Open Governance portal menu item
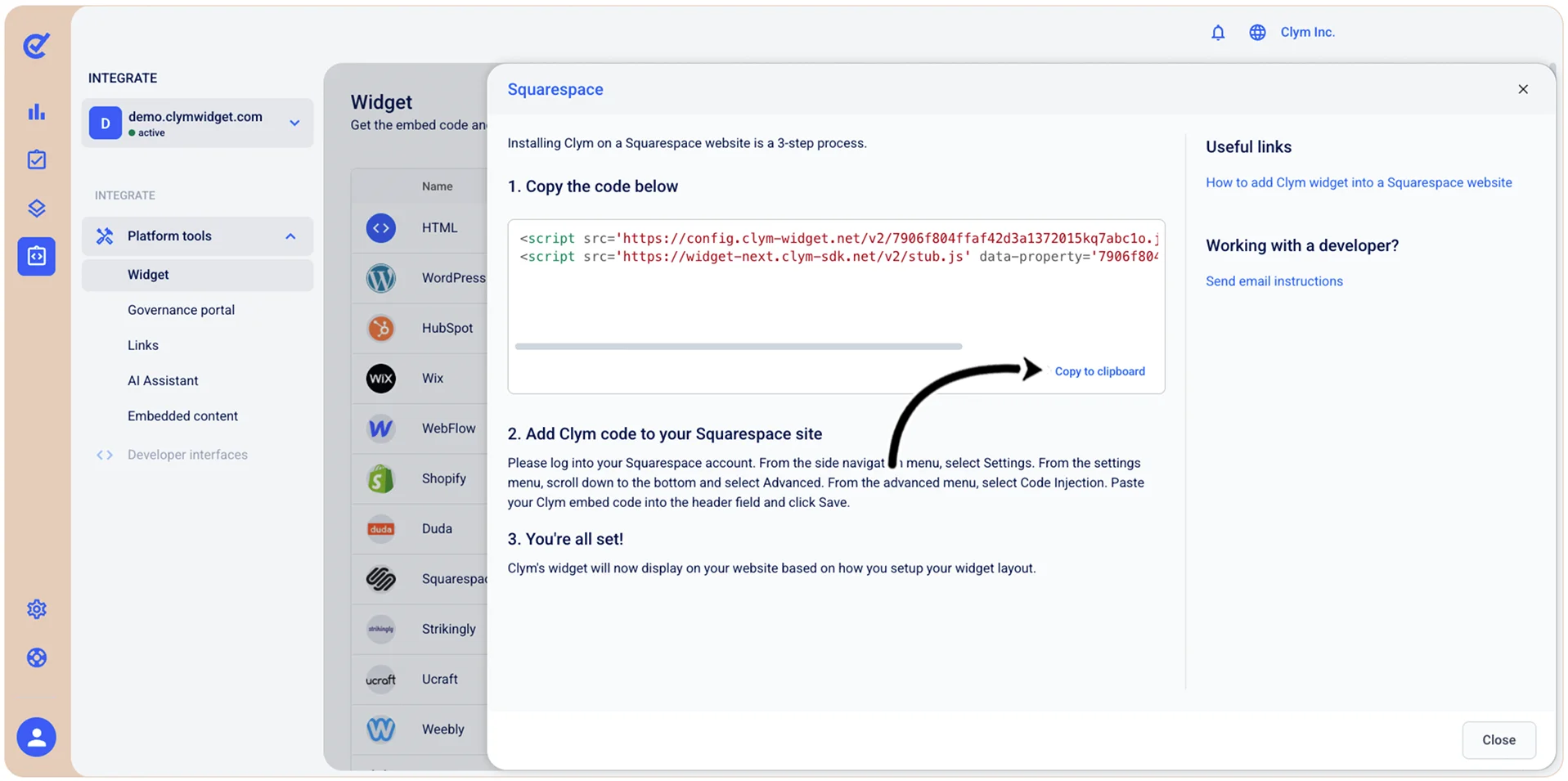The width and height of the screenshot is (1568, 781). click(181, 310)
